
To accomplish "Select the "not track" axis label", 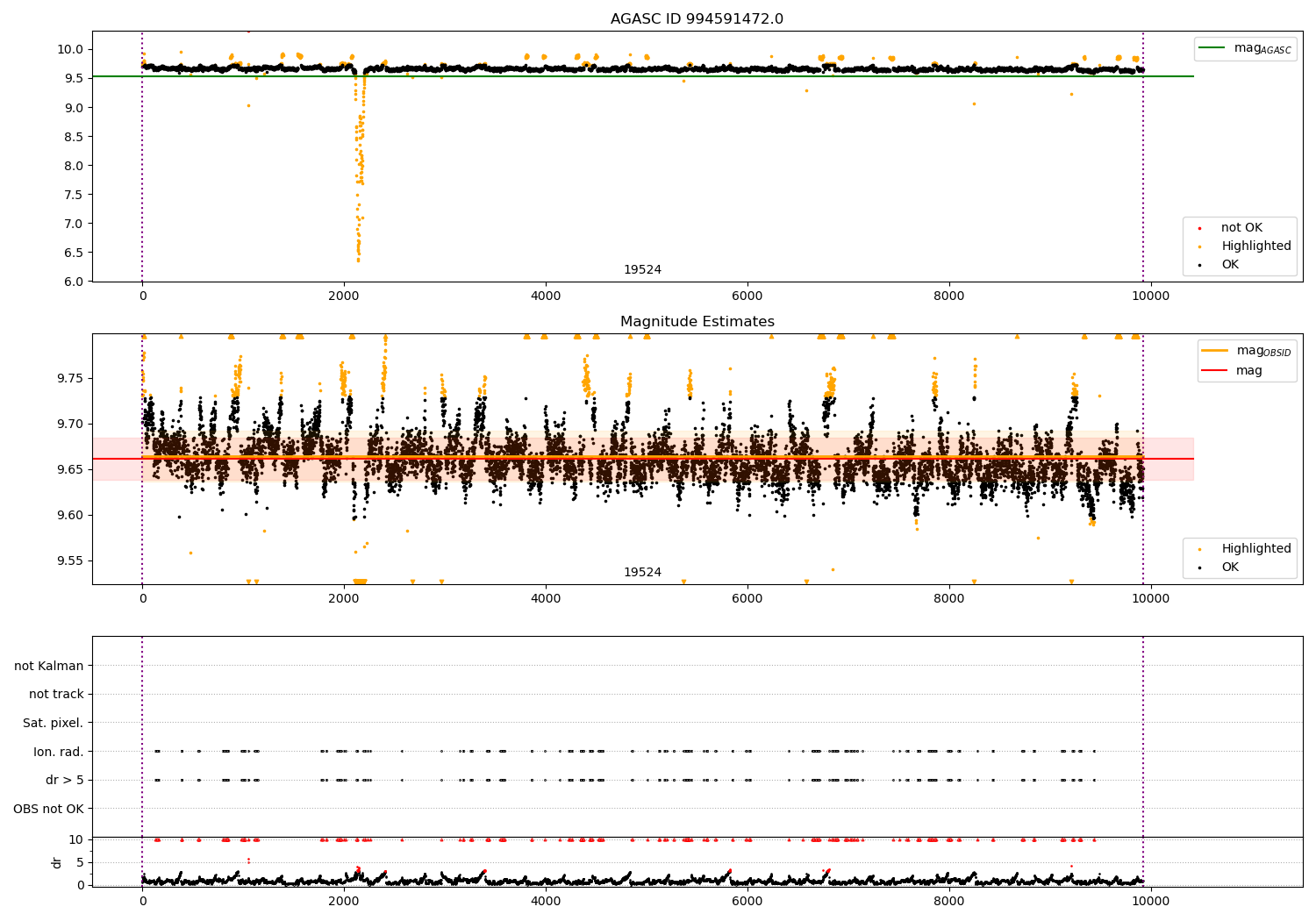I will coord(56,695).
